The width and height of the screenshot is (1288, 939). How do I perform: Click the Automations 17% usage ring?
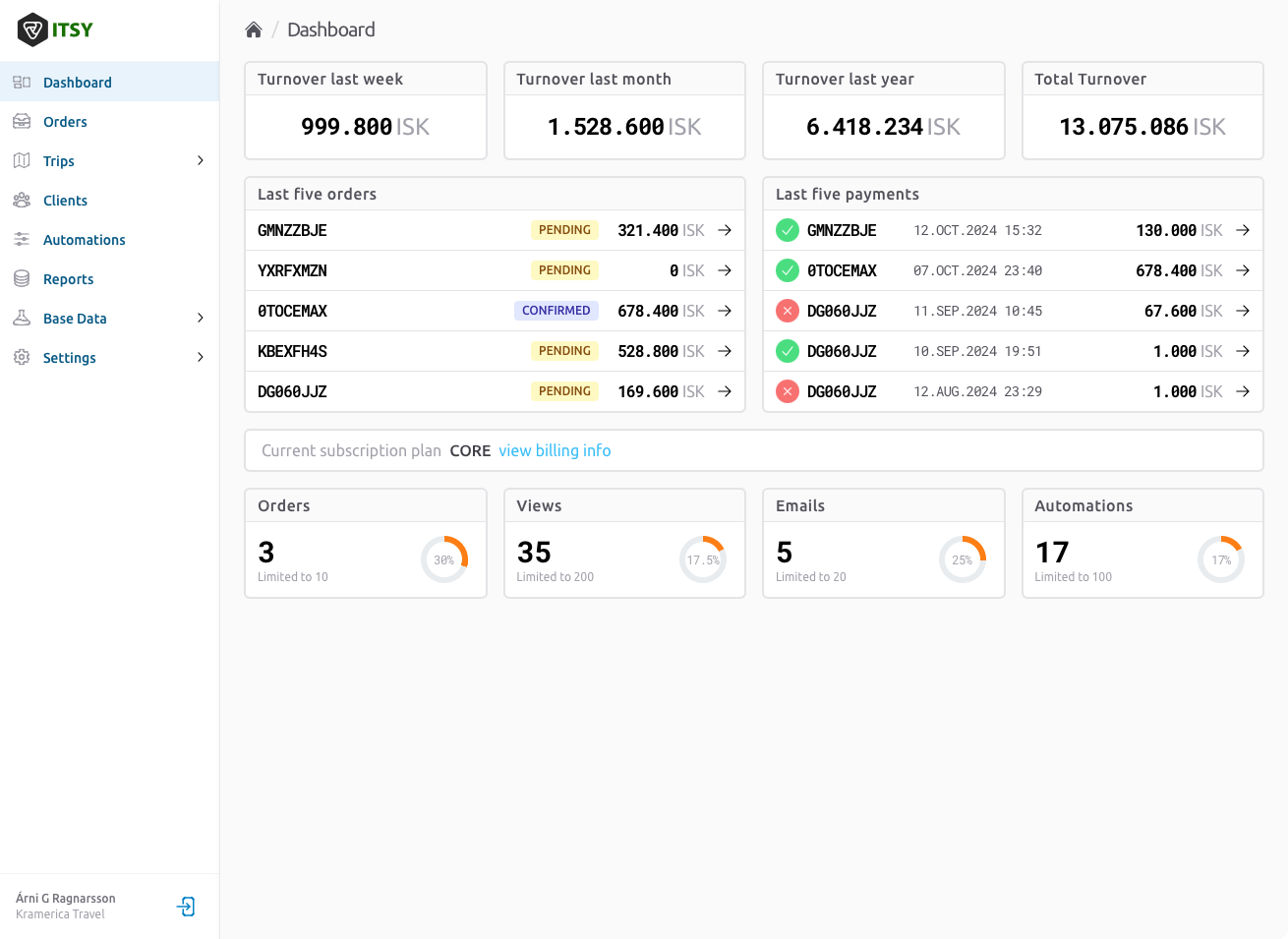(1221, 559)
